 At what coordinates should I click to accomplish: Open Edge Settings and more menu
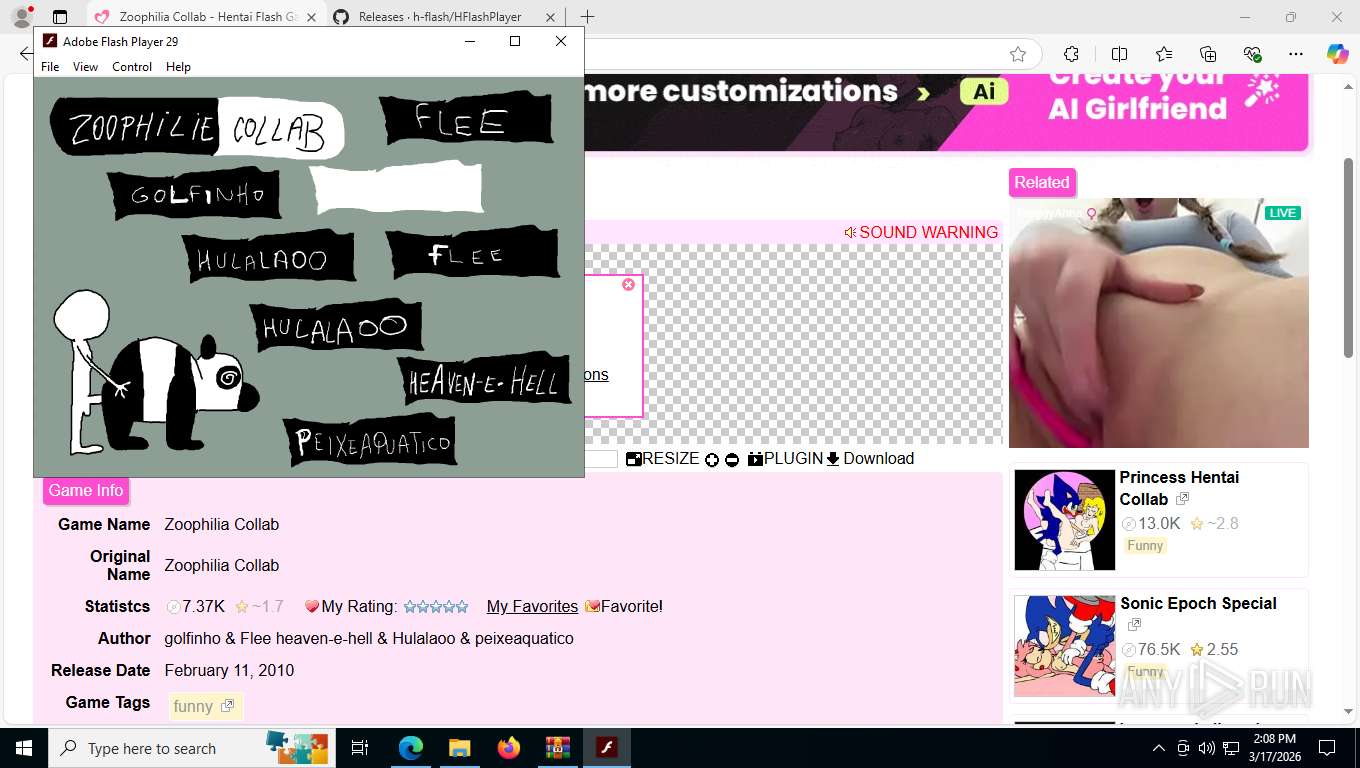click(1296, 54)
